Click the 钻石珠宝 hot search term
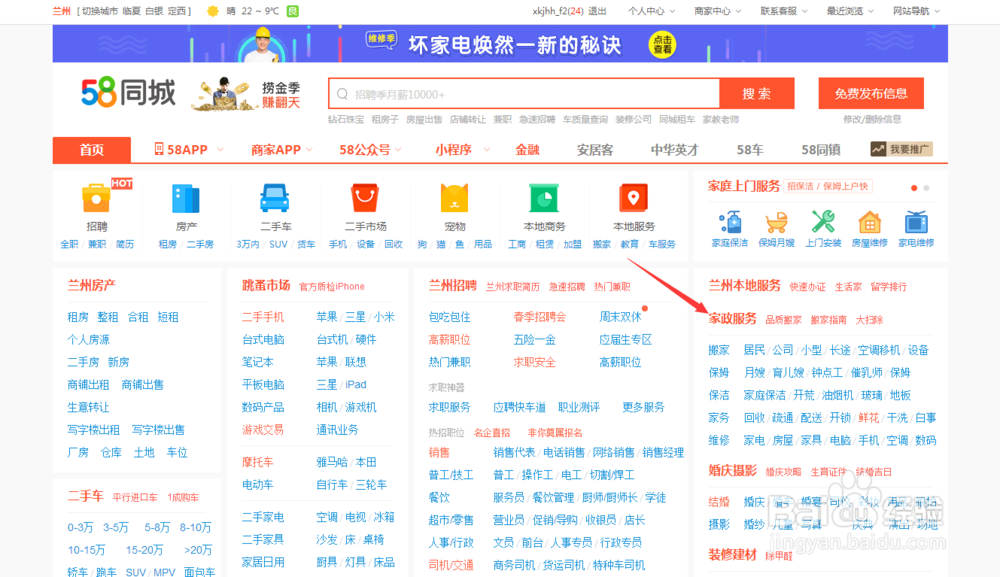The height and width of the screenshot is (577, 1000). coord(346,119)
